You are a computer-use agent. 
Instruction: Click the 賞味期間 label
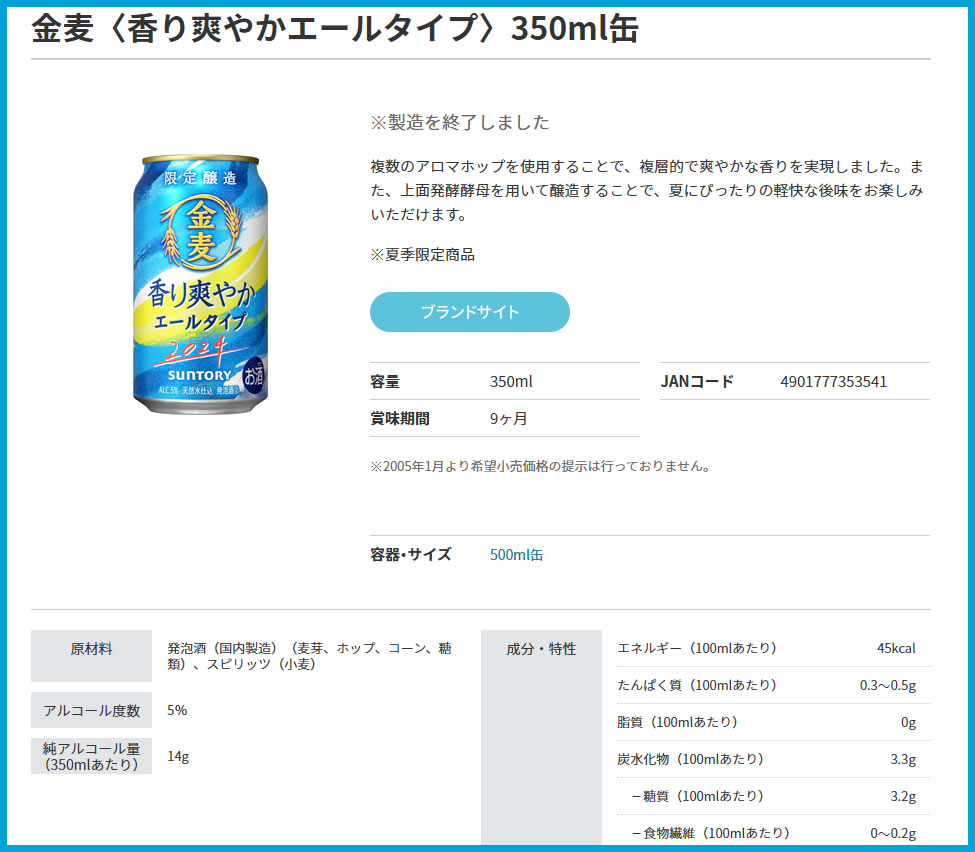pos(400,419)
